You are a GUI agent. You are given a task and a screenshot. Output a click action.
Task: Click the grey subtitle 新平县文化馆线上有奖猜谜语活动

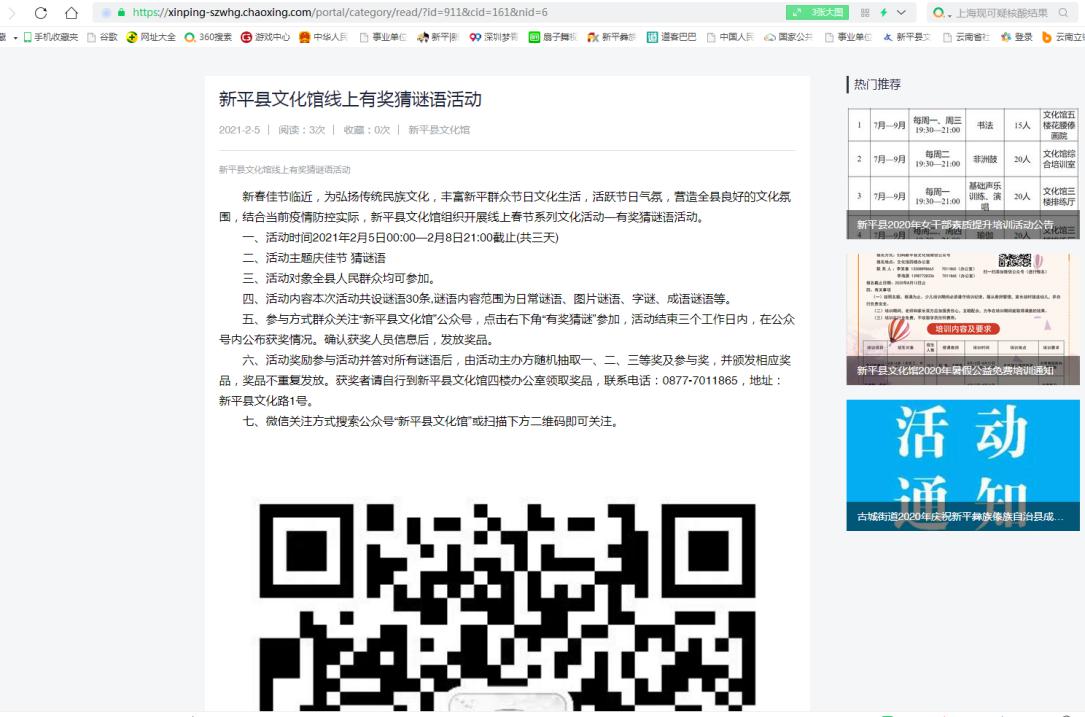click(x=284, y=170)
